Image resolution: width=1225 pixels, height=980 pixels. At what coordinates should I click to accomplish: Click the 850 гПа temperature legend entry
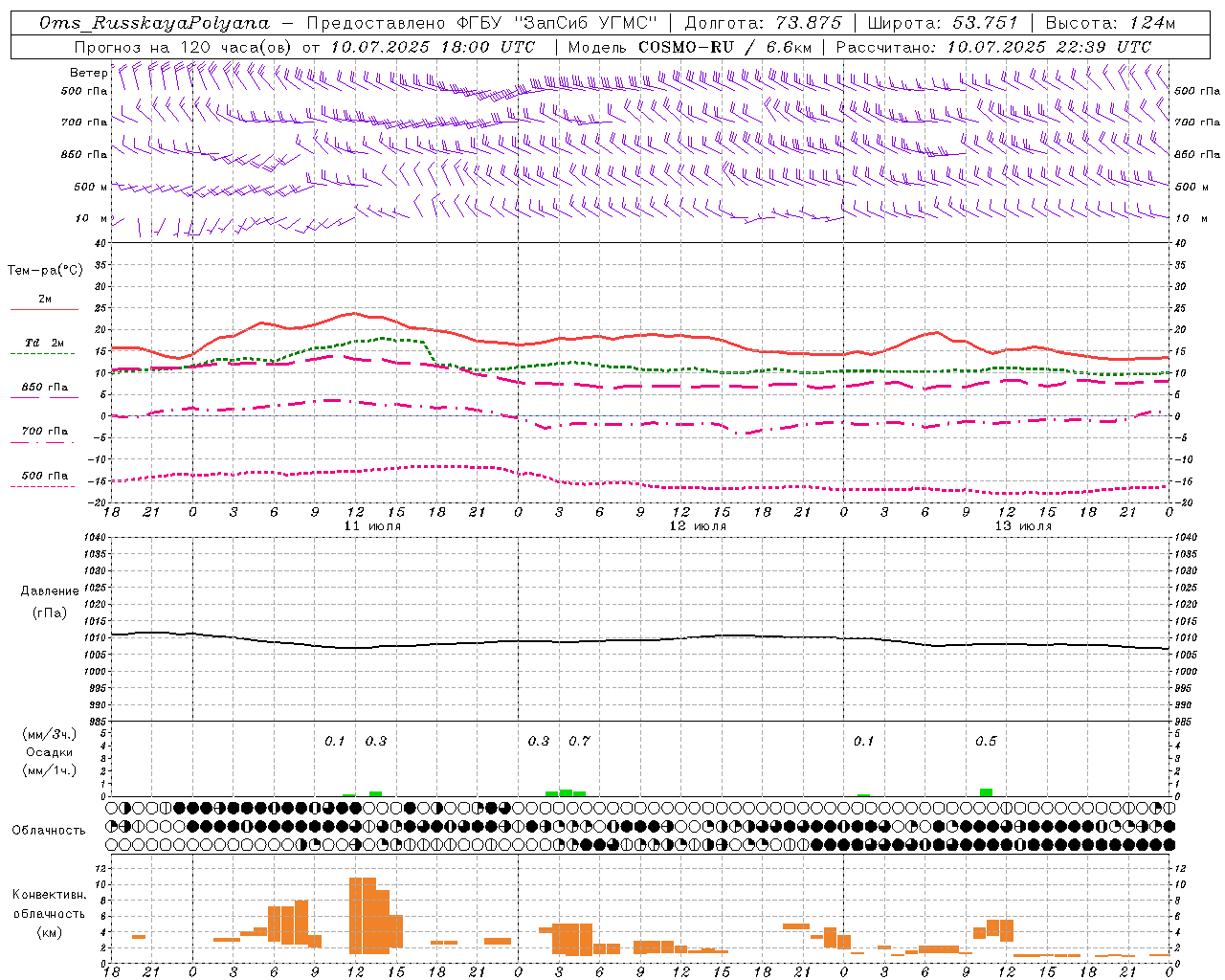pyautogui.click(x=45, y=388)
